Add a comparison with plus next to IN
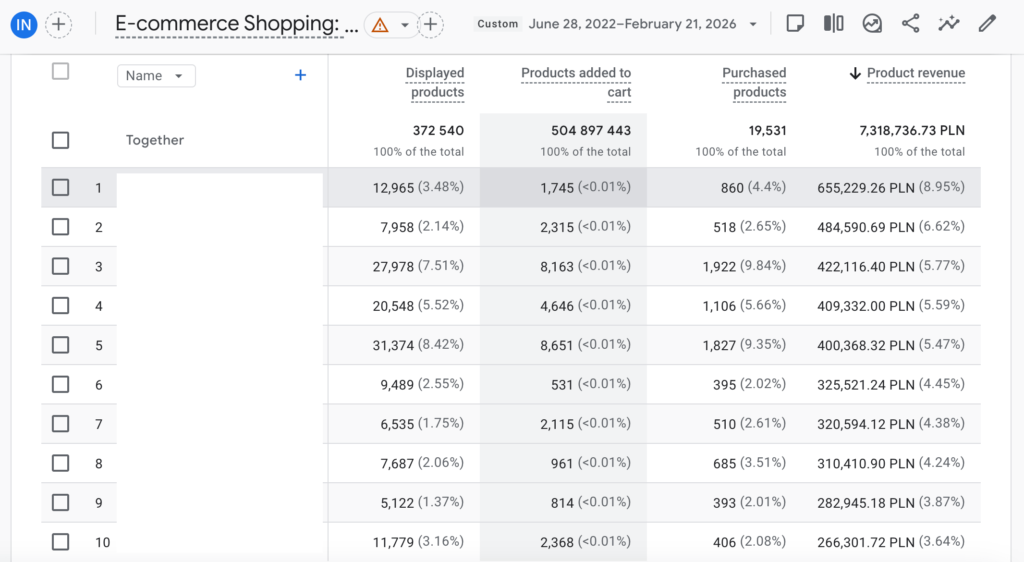The image size is (1024, 562). (x=59, y=25)
